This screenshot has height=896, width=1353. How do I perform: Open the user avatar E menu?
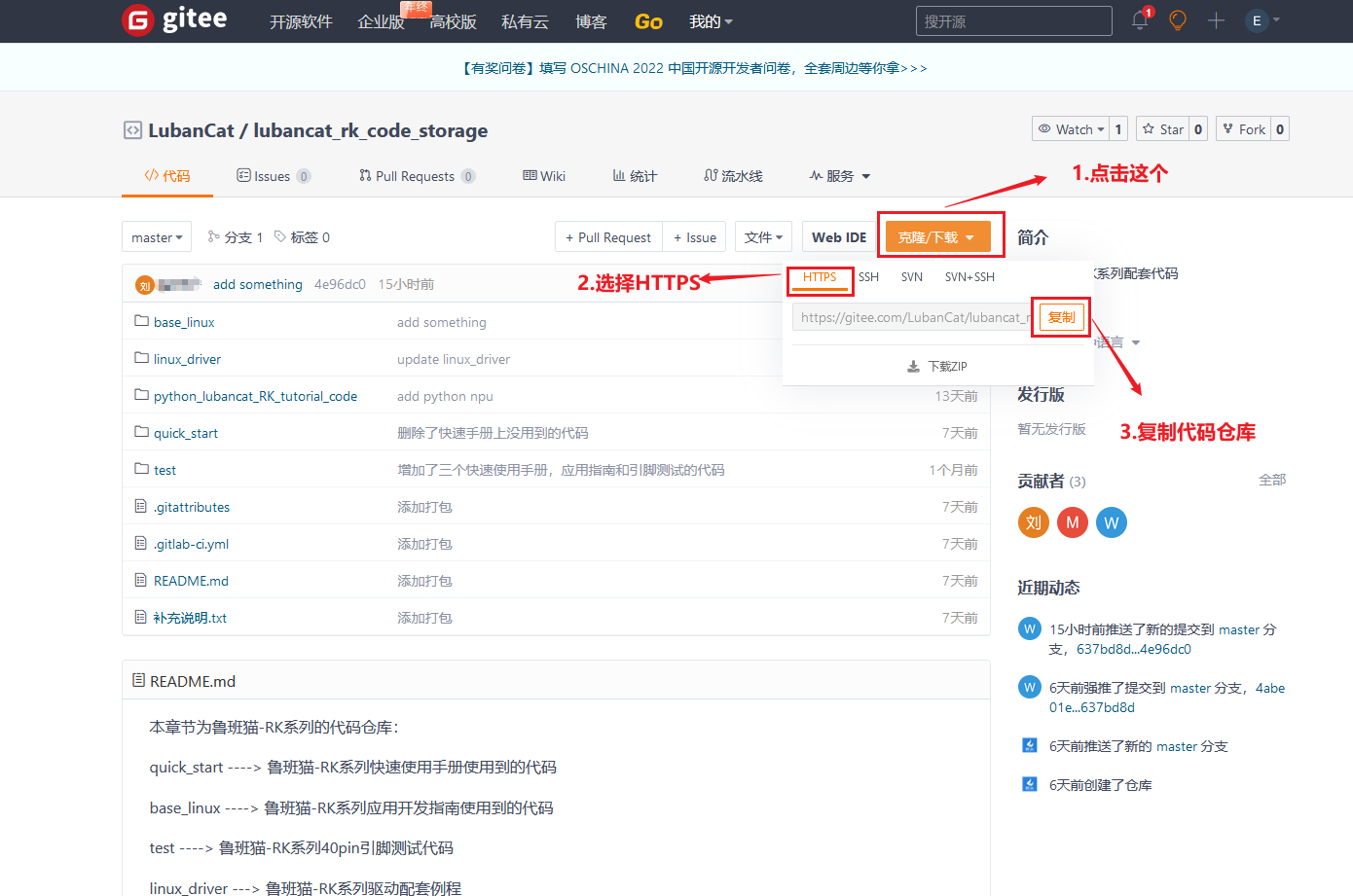point(1262,20)
